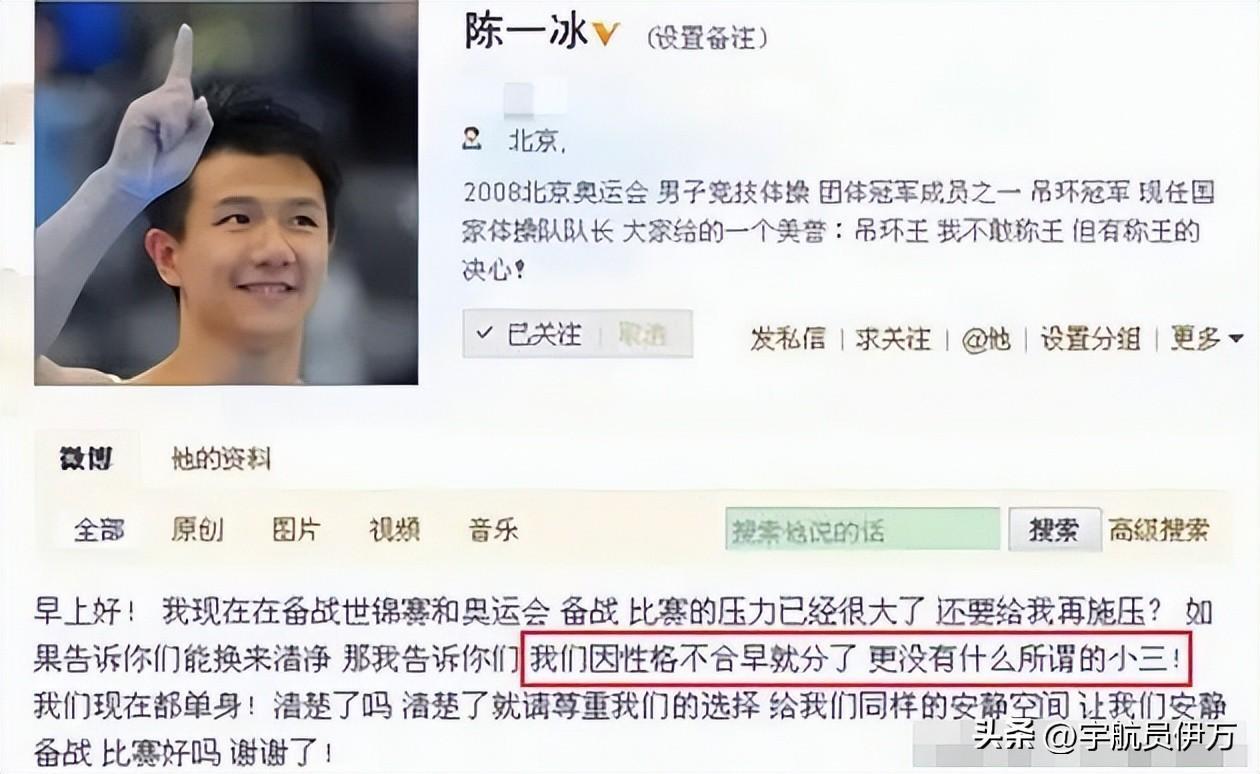Filter posts by 视频
1260x774 pixels.
coord(394,529)
